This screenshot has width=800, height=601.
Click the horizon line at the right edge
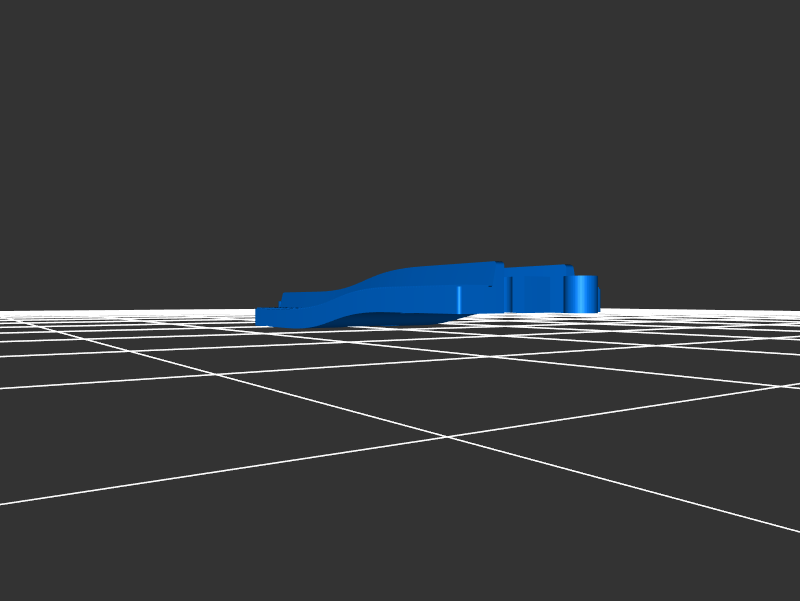pyautogui.click(x=794, y=312)
